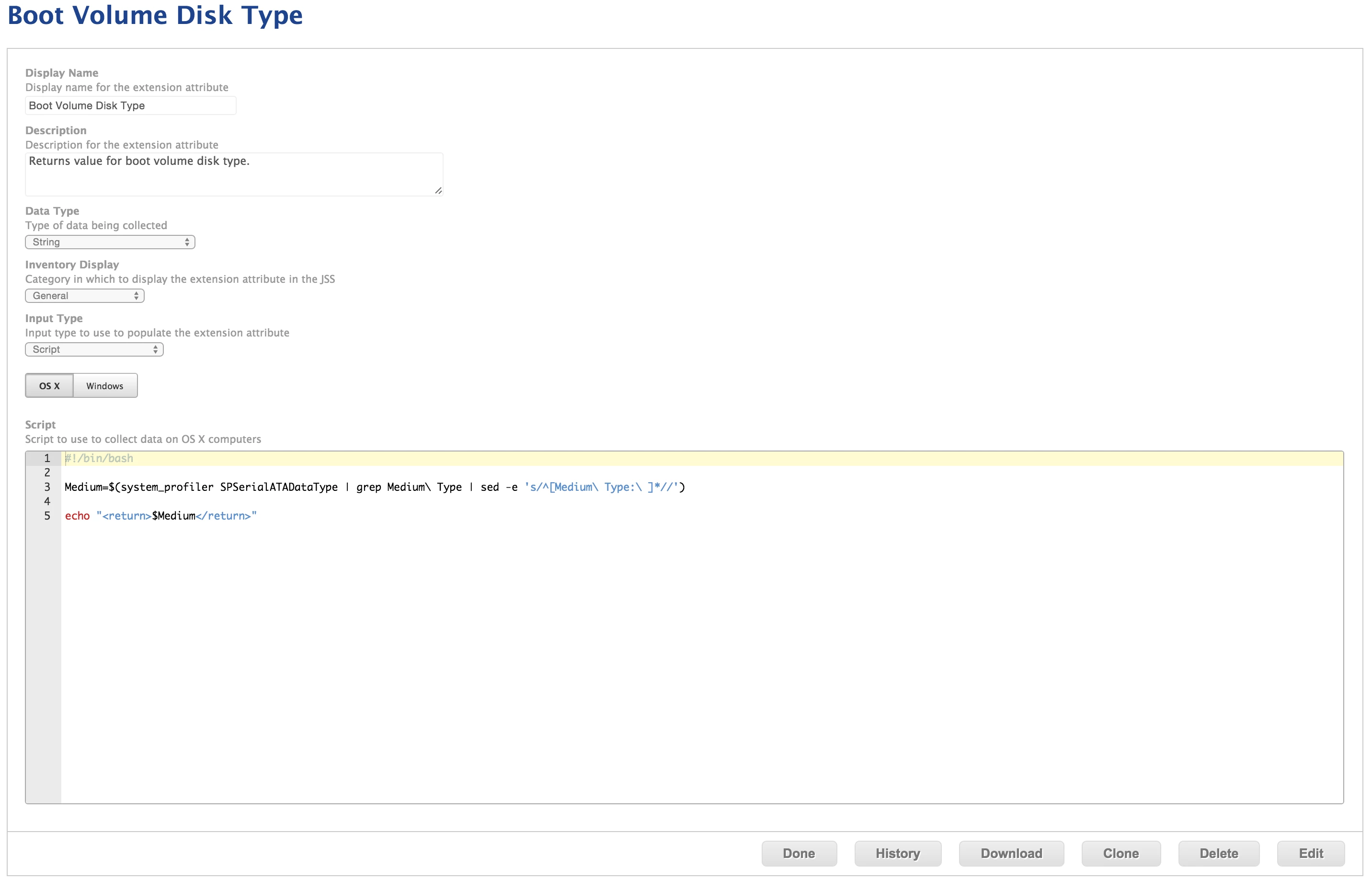This screenshot has height=880, width=1372.
Task: Open the Input Type Script dropdown
Action: pyautogui.click(x=94, y=350)
